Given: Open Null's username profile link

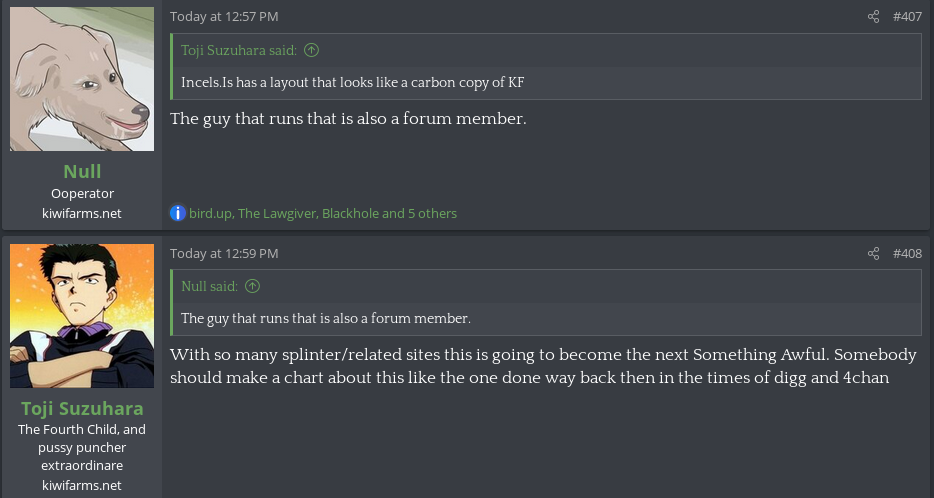Looking at the screenshot, I should (82, 171).
